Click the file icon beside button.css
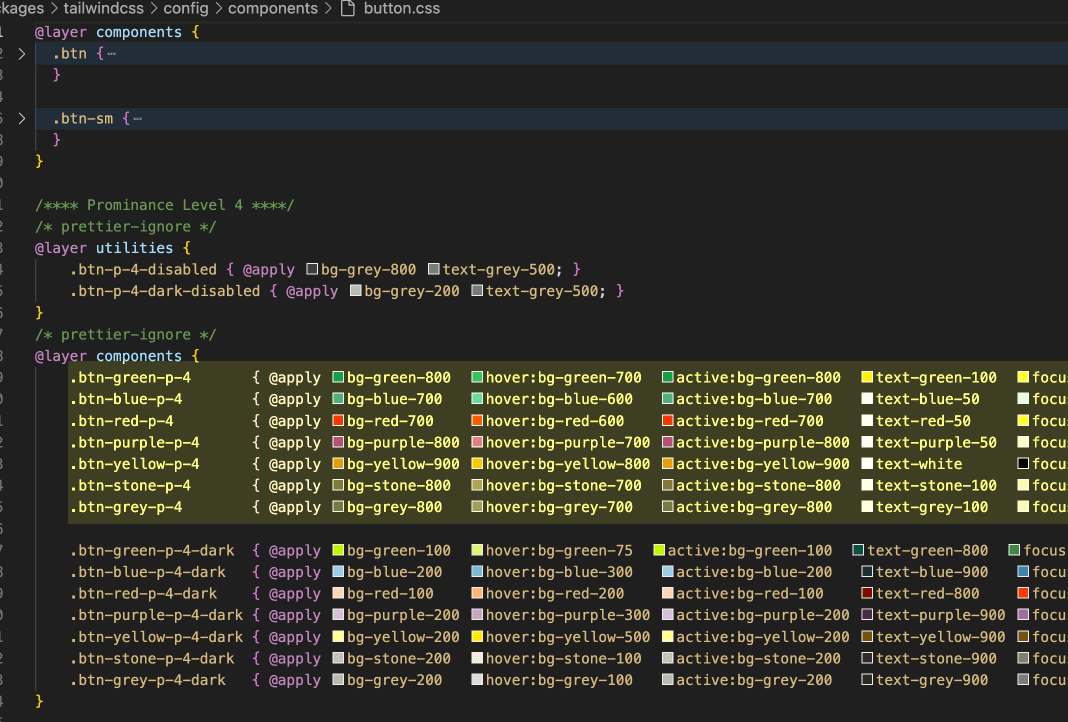This screenshot has height=722, width=1068. (x=347, y=9)
